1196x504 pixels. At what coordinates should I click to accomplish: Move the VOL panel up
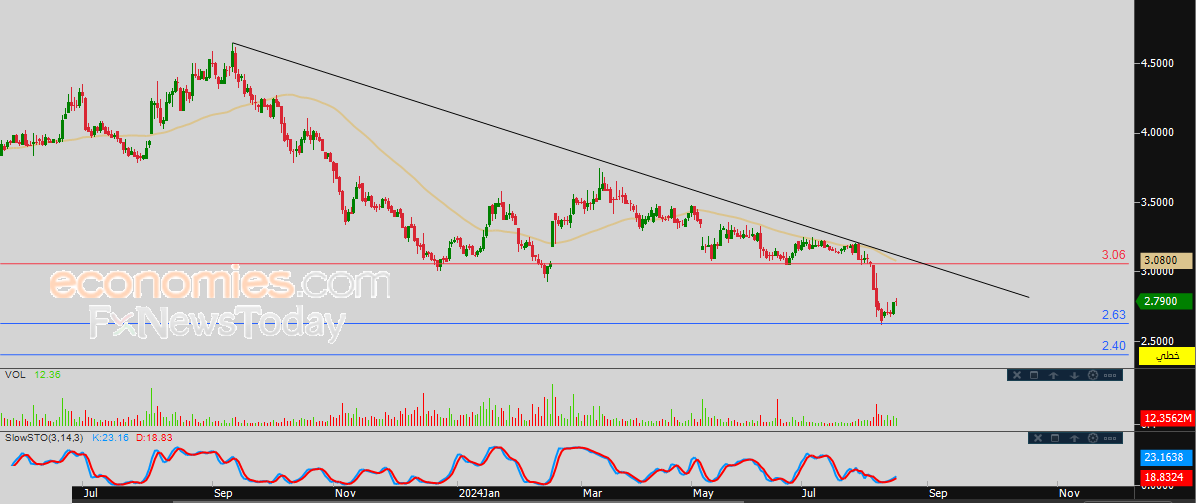[x=1053, y=375]
